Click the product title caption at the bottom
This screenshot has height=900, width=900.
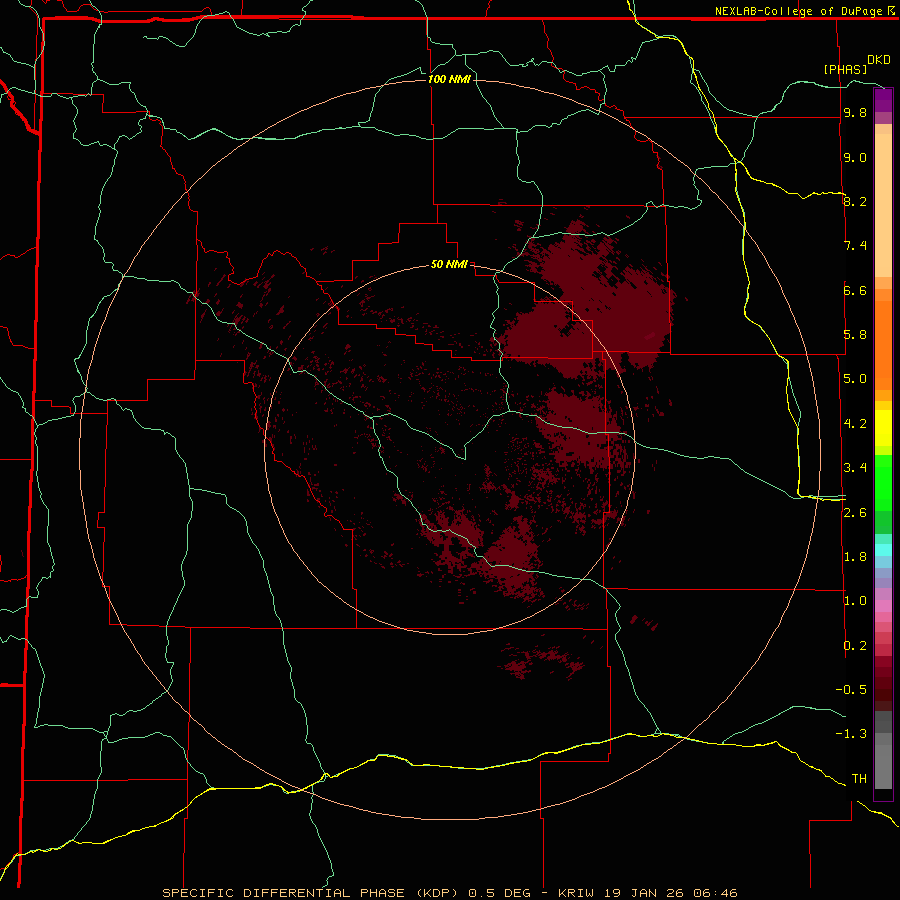[x=449, y=893]
